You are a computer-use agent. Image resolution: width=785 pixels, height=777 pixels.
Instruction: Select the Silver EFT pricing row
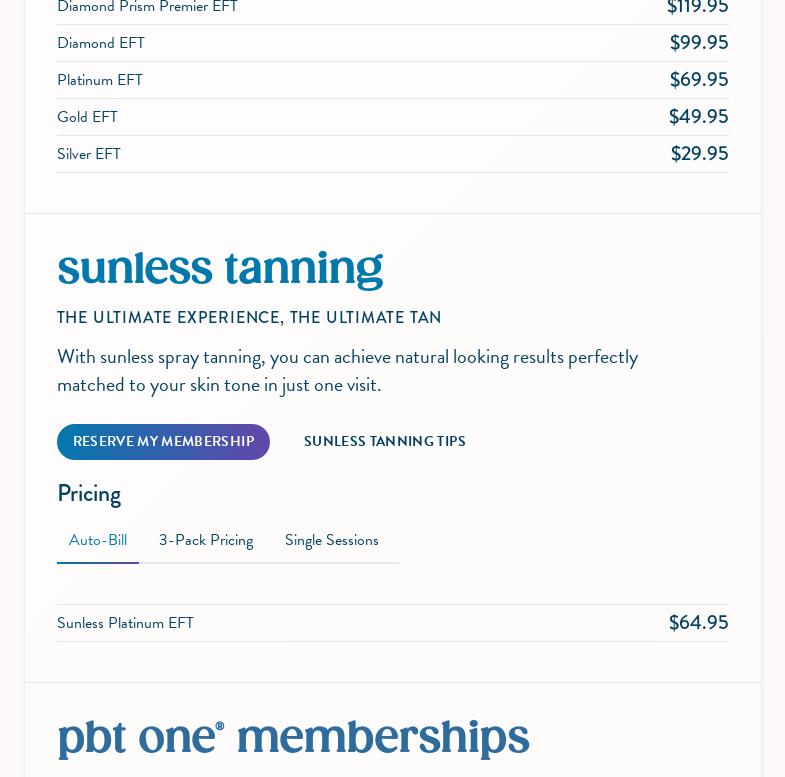pos(392,154)
